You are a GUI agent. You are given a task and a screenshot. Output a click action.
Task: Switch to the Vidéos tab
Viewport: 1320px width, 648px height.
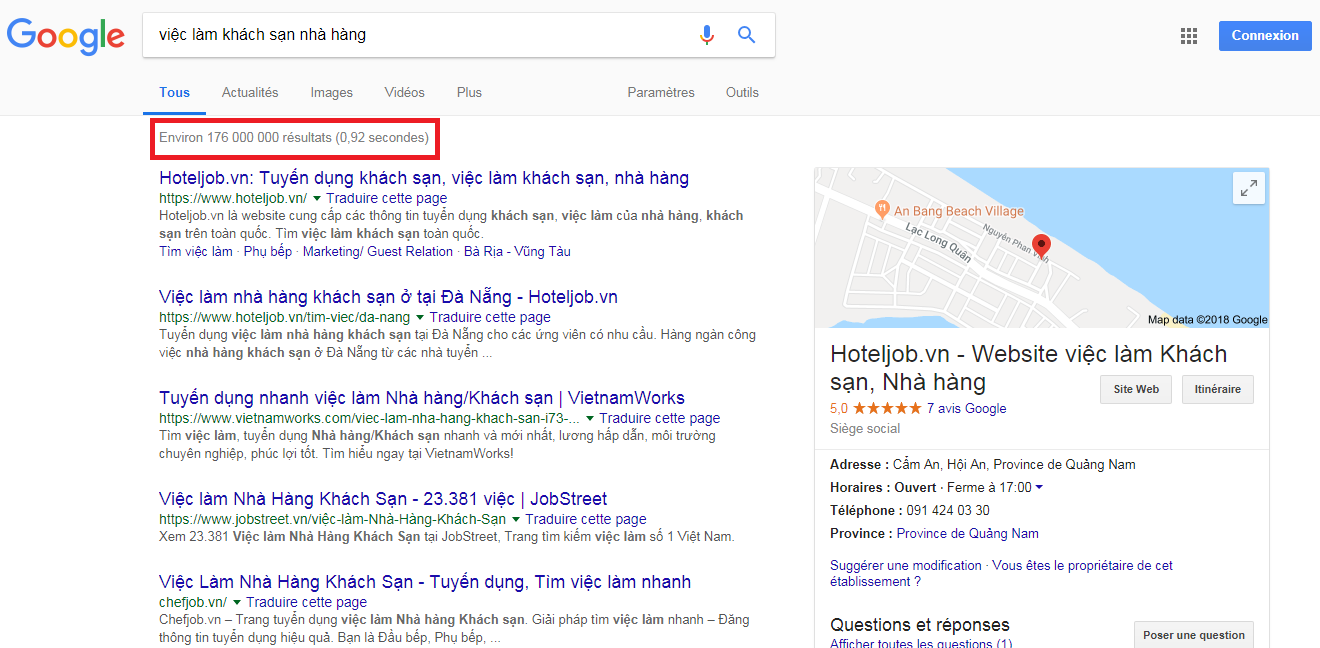(x=404, y=92)
